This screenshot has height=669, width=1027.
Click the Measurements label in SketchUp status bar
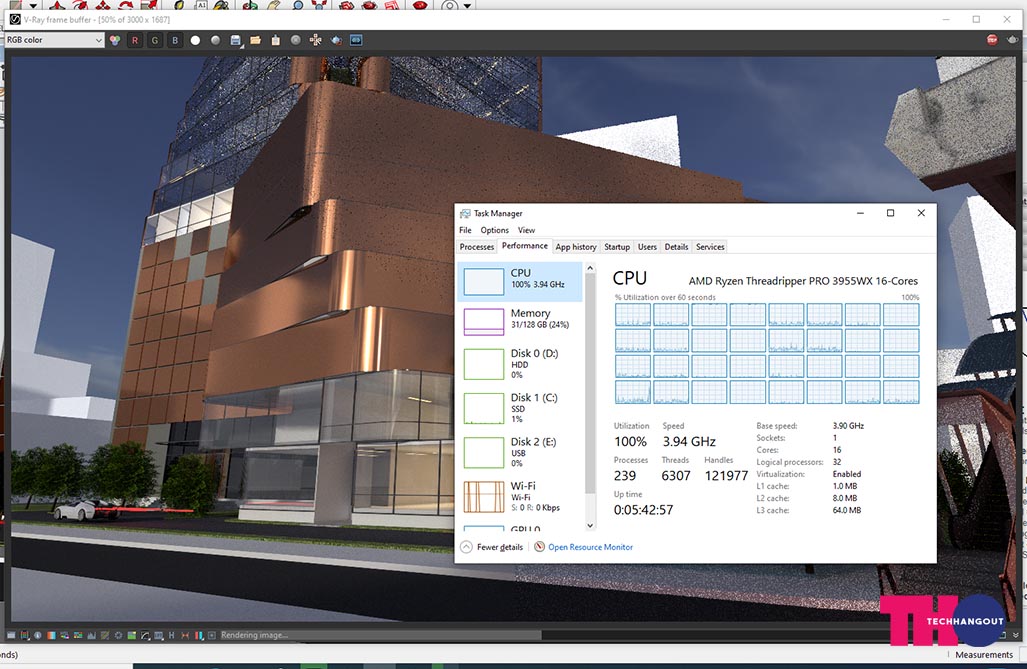984,655
